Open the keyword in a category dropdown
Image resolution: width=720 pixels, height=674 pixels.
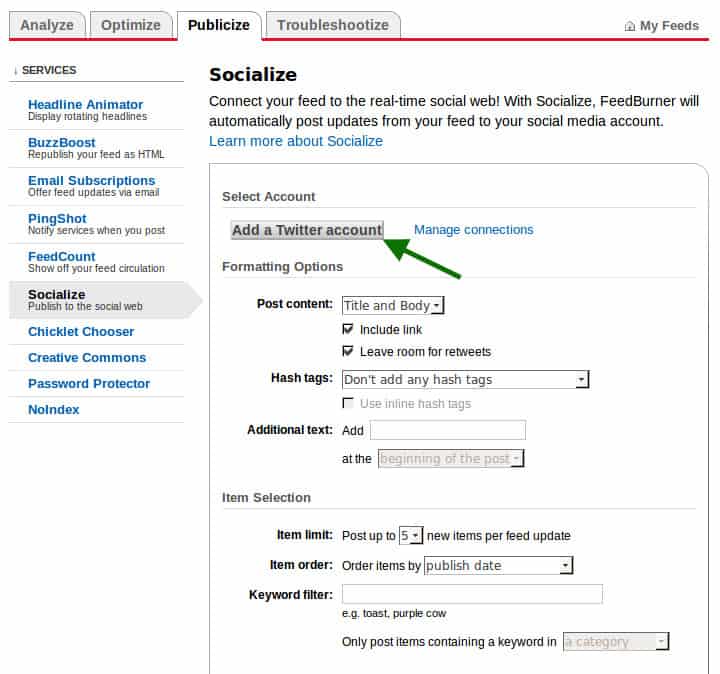616,641
